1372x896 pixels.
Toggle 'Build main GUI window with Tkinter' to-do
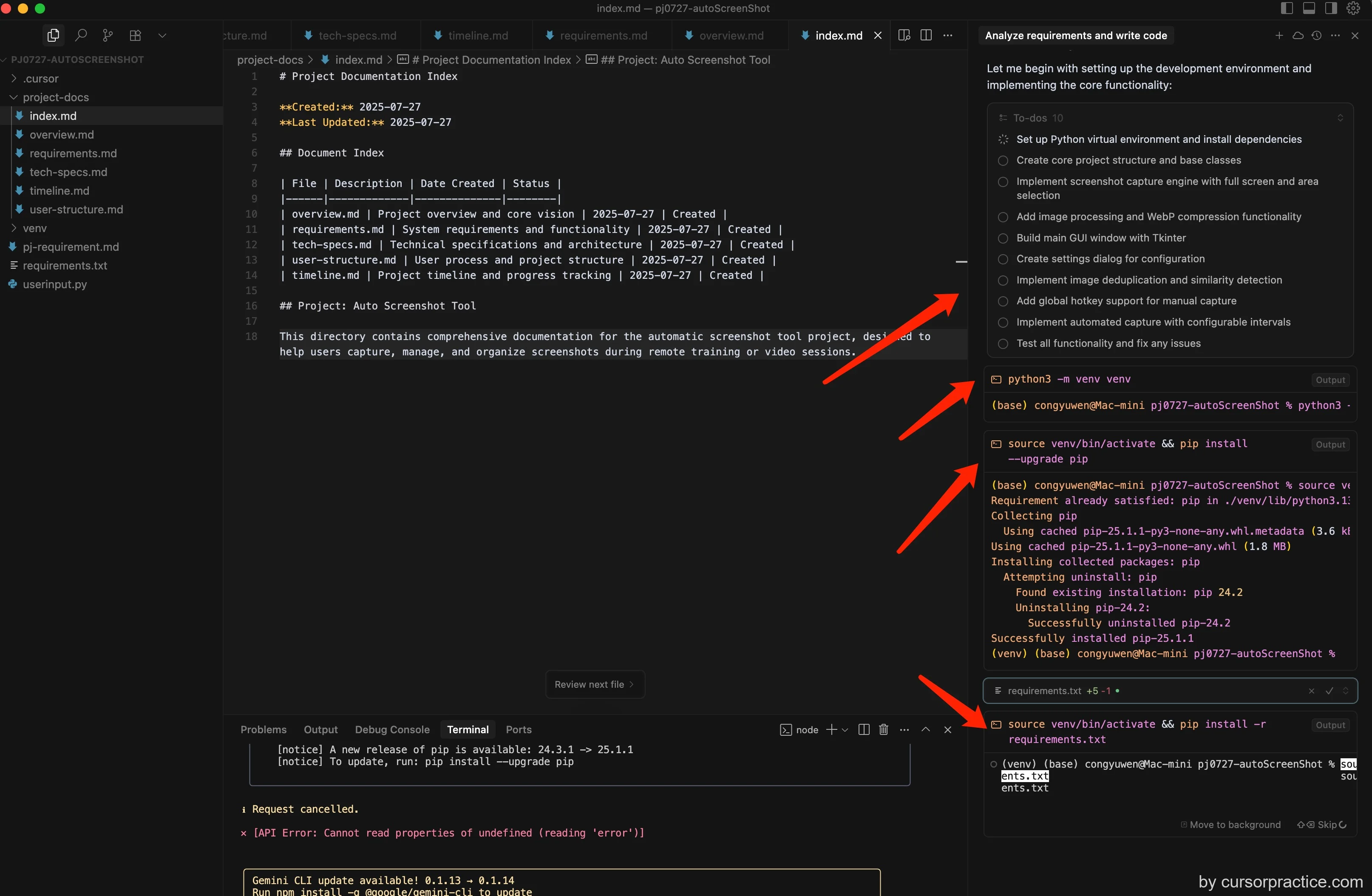coord(1003,238)
